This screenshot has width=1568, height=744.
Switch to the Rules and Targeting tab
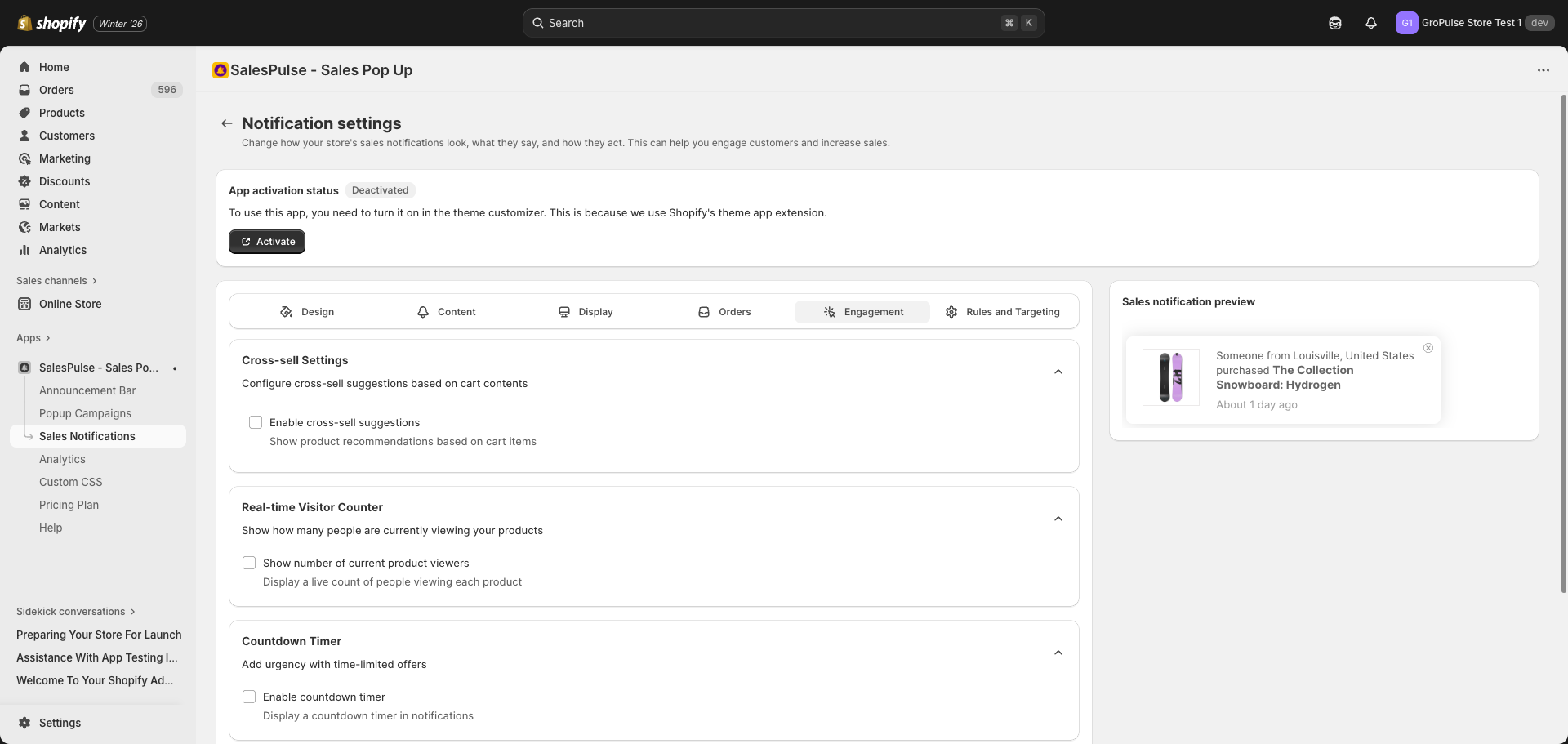click(1002, 311)
